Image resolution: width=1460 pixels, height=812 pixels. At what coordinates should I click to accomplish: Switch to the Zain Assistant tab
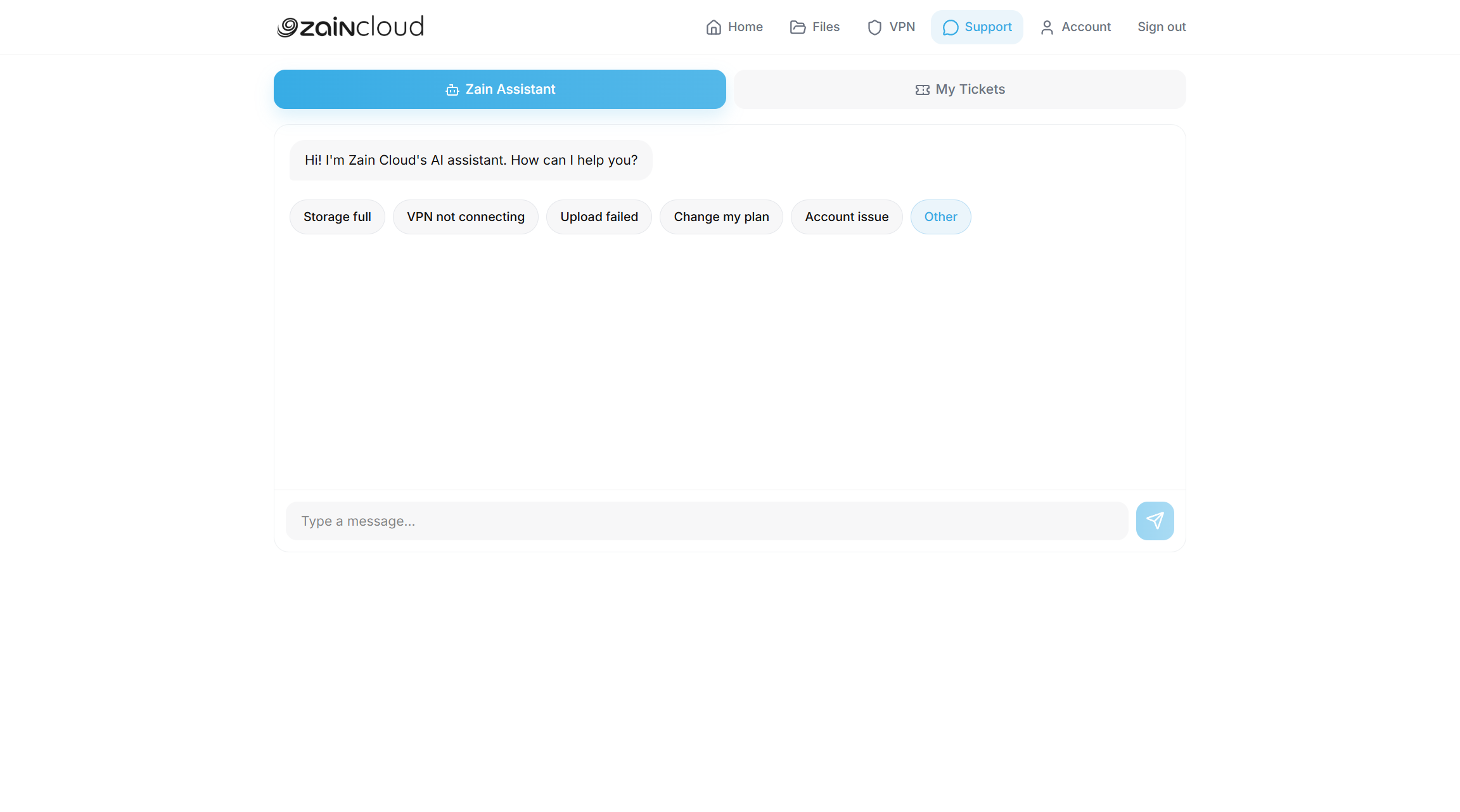(x=500, y=89)
